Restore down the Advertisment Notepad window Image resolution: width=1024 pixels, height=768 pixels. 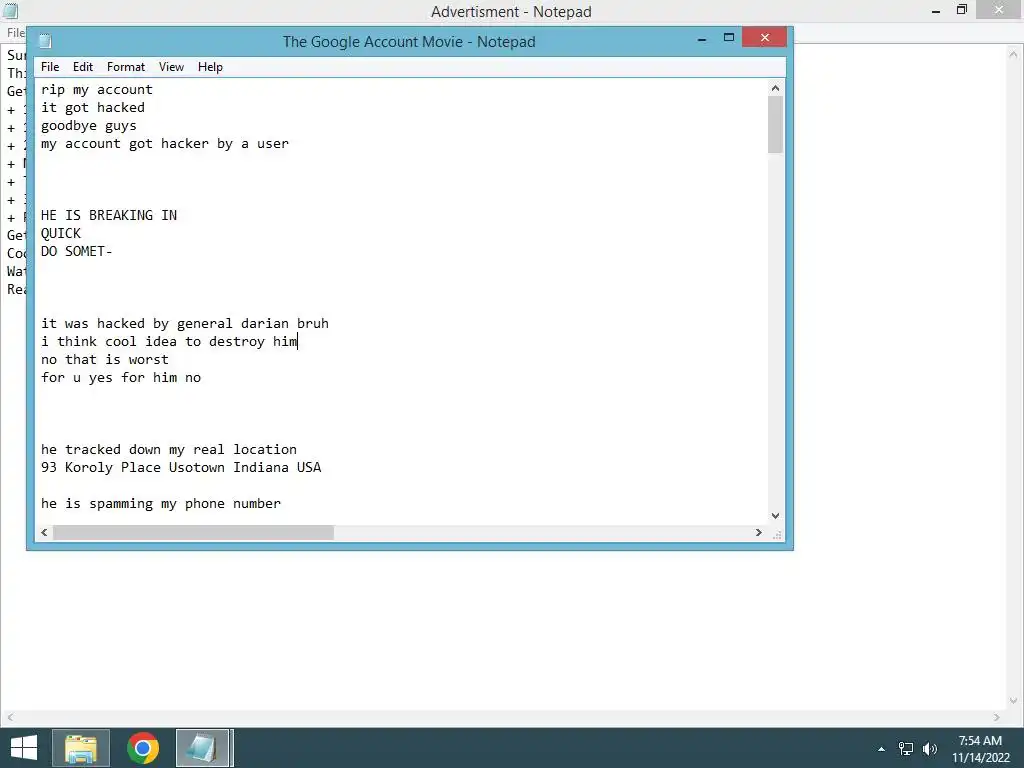(x=961, y=10)
